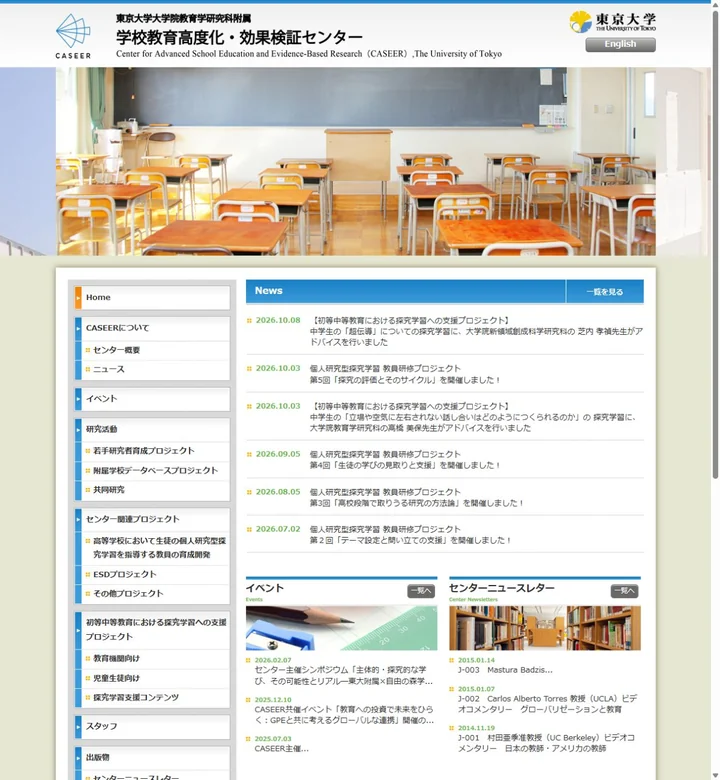Open newsletter J-001 村田亜季准教授
Image resolution: width=720 pixels, height=780 pixels.
click(x=546, y=743)
